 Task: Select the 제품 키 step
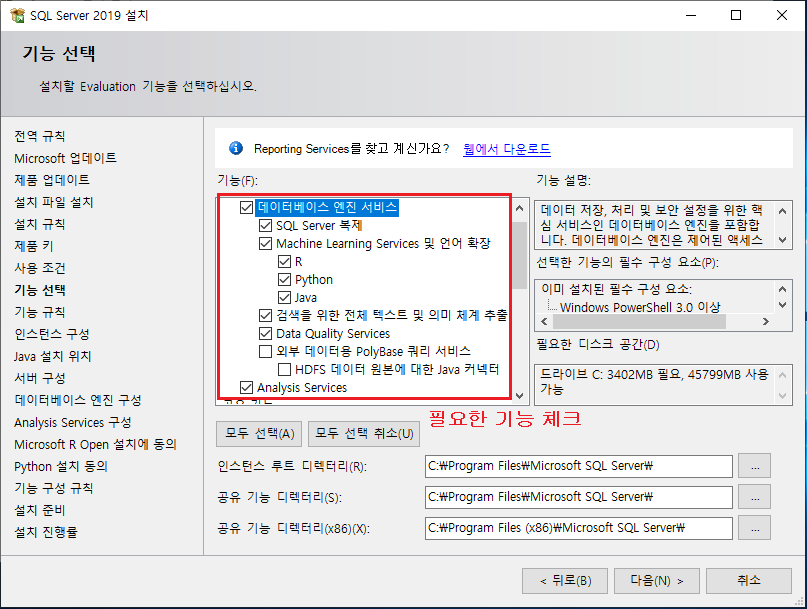click(33, 247)
